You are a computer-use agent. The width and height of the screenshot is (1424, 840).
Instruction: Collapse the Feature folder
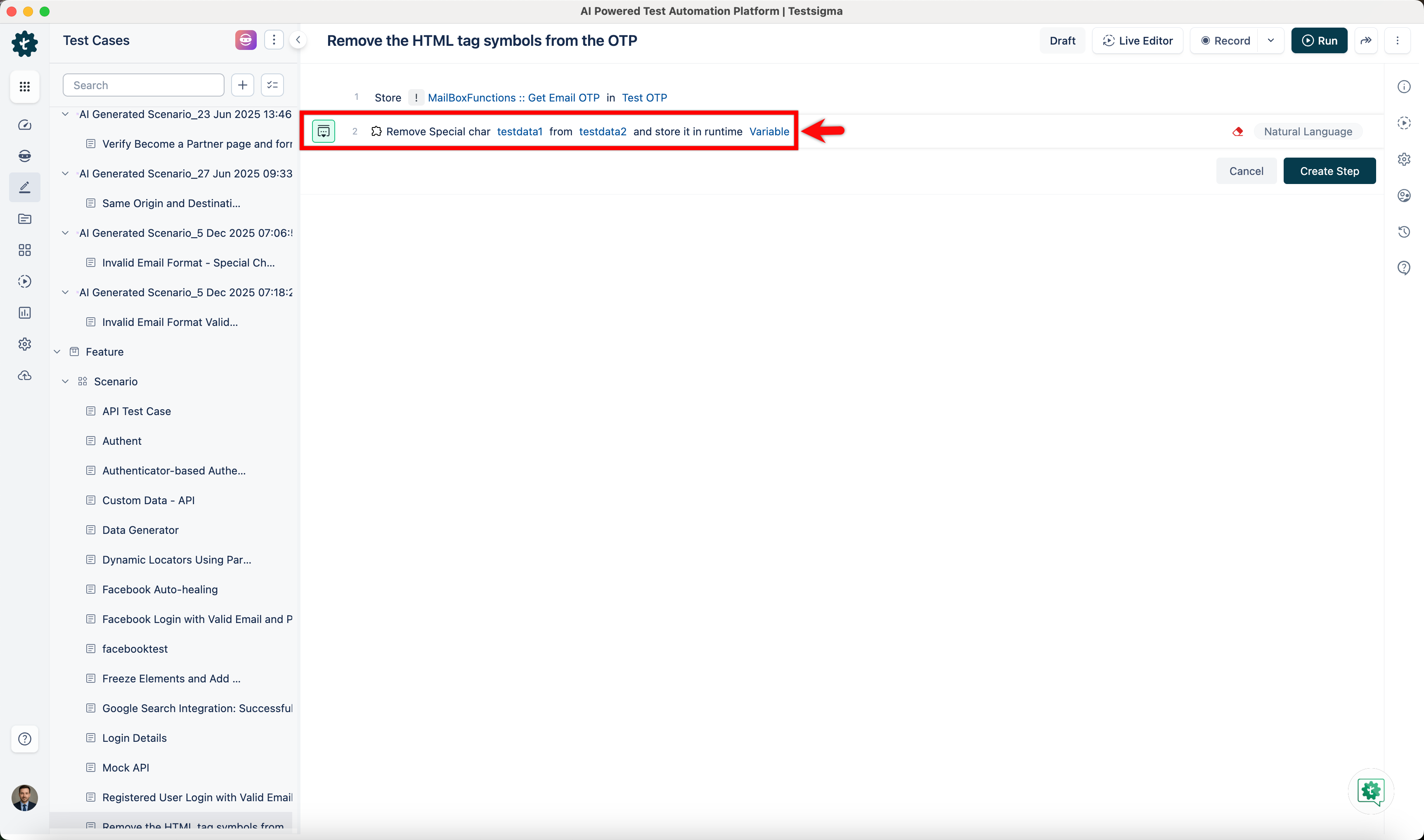[57, 352]
